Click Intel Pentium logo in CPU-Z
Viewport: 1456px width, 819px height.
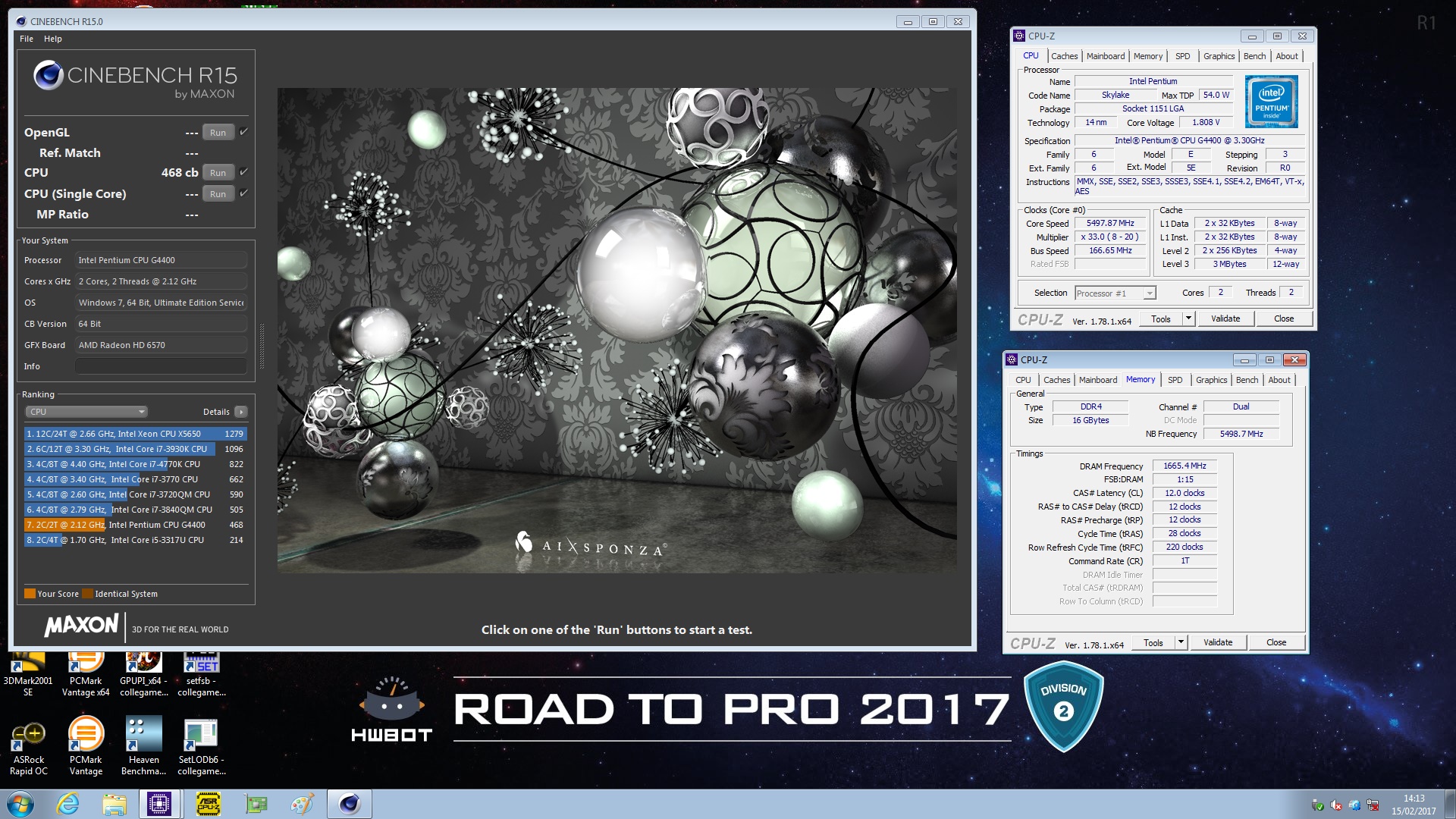pyautogui.click(x=1271, y=101)
